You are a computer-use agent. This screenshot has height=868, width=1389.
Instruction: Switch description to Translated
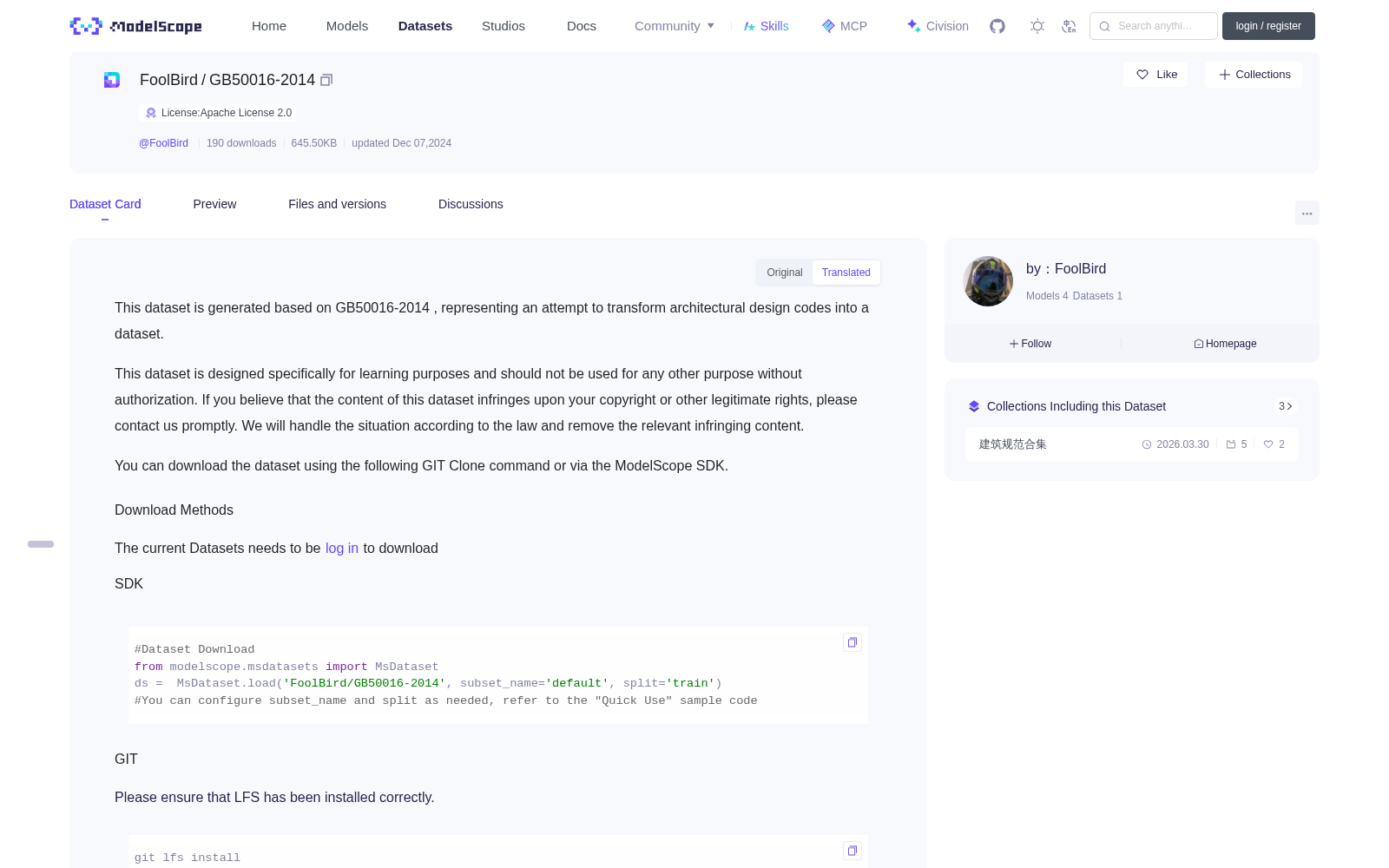click(846, 273)
